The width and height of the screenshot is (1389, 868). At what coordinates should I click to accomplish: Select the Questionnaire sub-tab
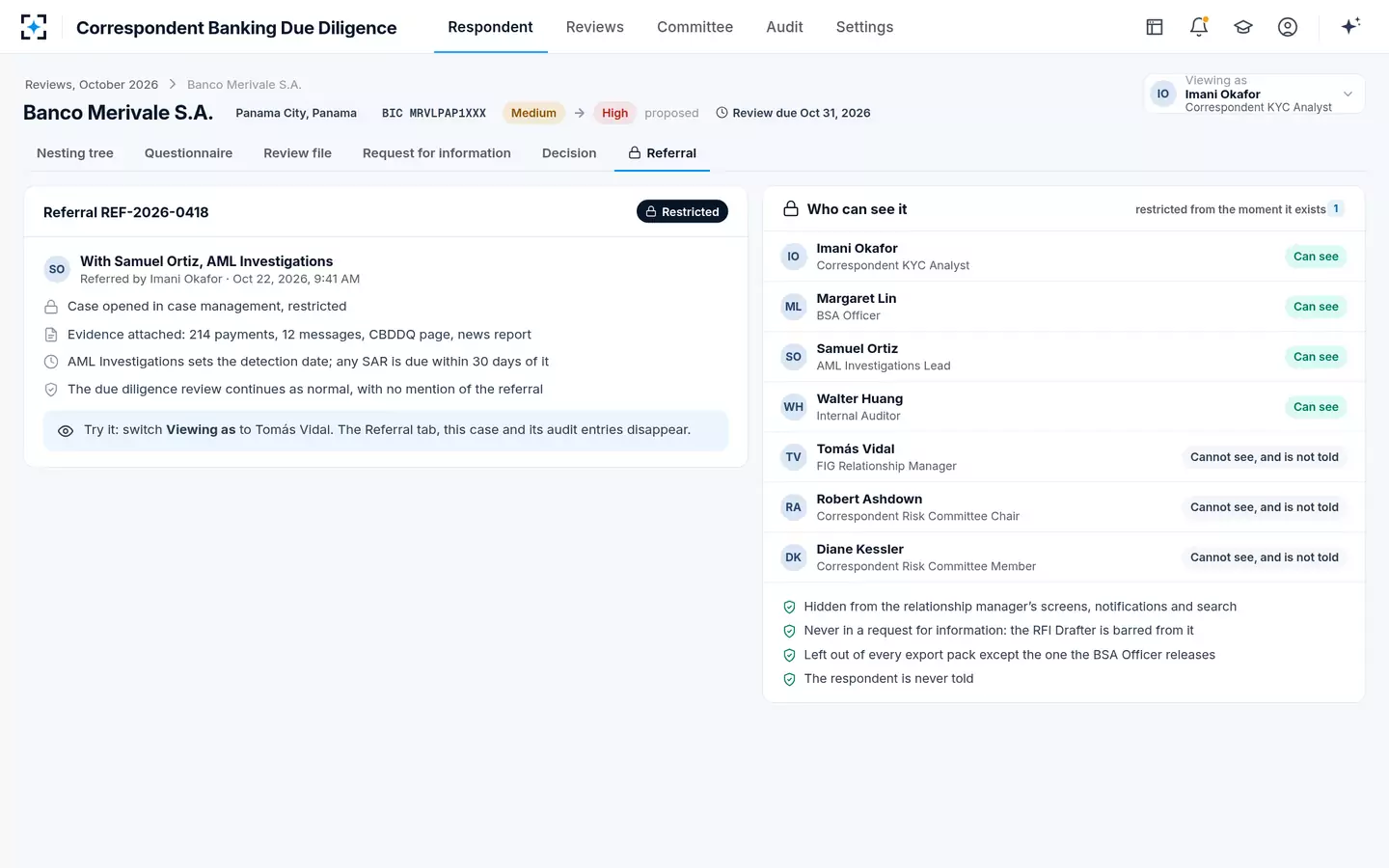coord(188,153)
